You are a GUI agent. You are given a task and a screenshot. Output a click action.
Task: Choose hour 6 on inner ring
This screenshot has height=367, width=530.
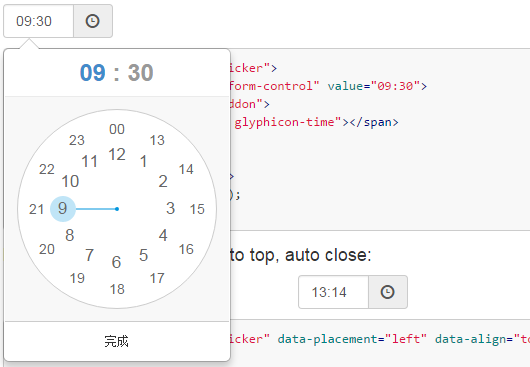point(117,262)
